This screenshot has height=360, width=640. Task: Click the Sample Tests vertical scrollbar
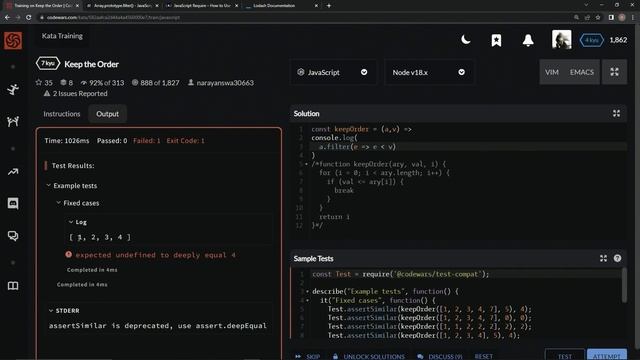click(x=624, y=285)
